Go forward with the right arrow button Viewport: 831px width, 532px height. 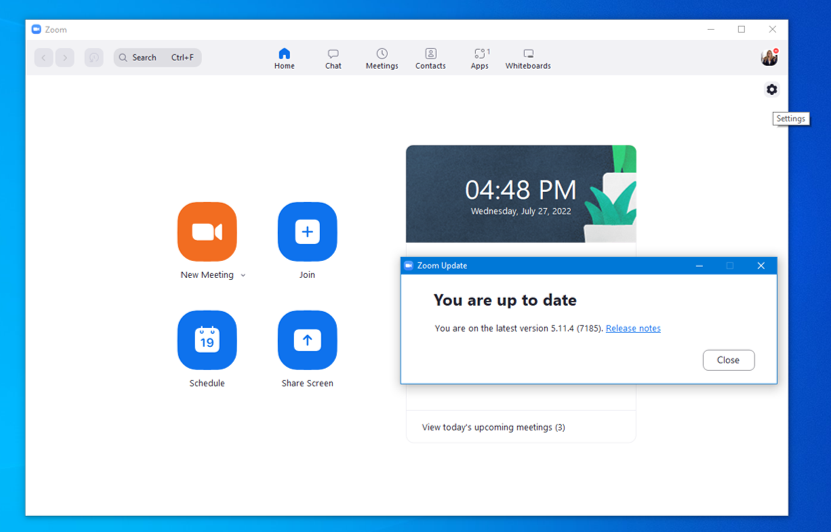[x=65, y=57]
